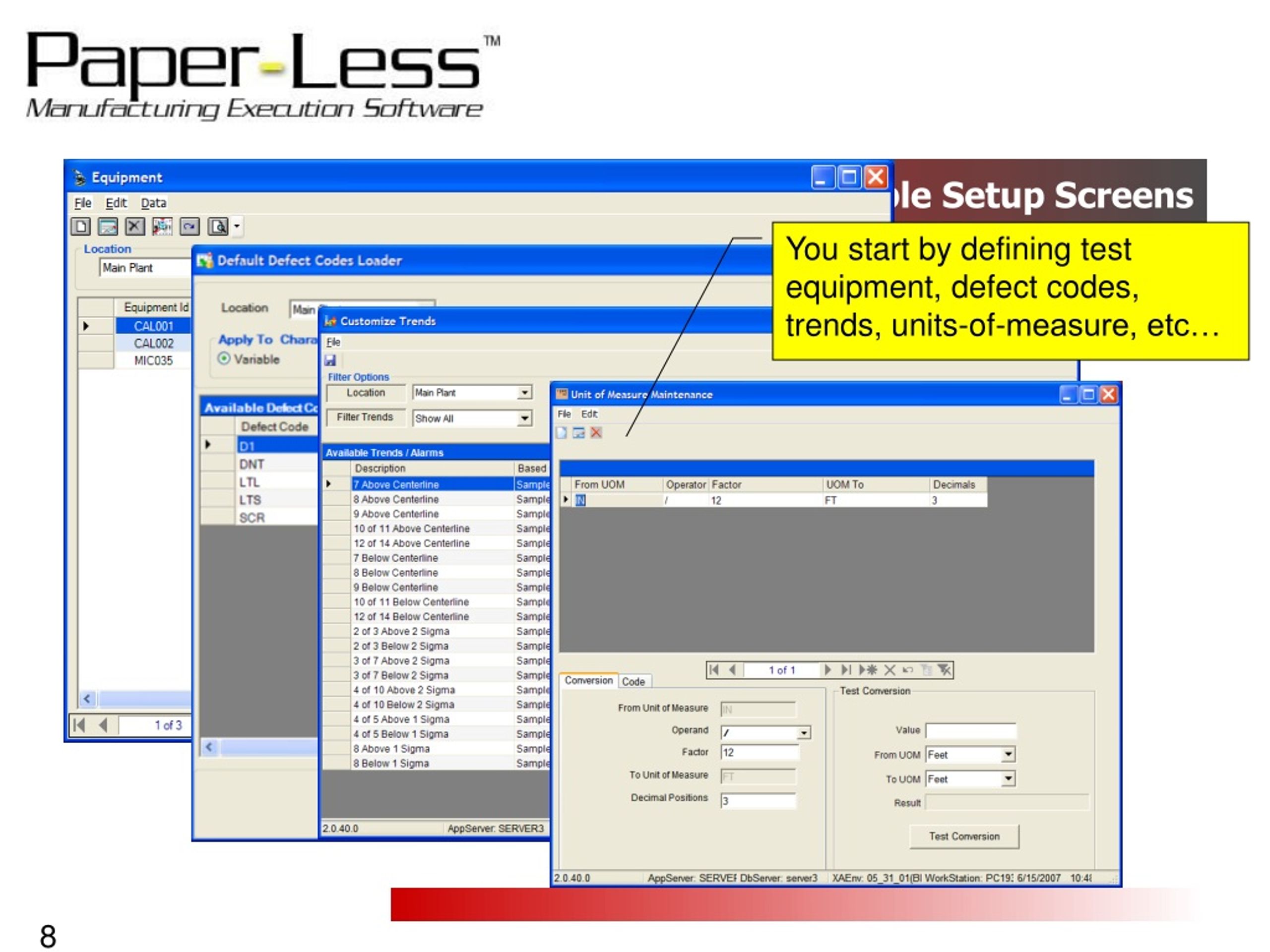Viewport: 1270px width, 952px height.
Task: Click the From UOM column header
Action: 617,484
